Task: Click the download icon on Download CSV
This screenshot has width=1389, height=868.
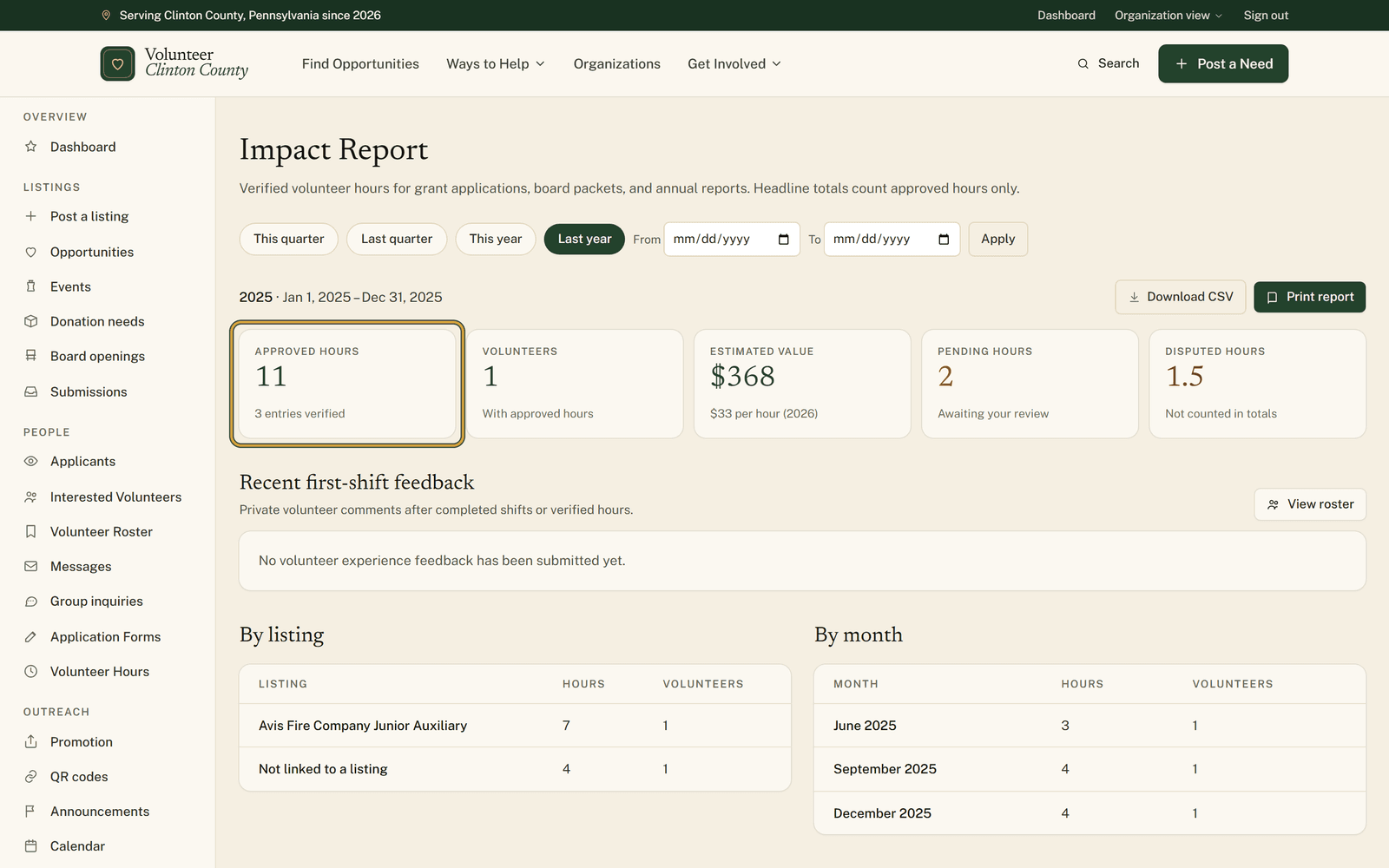Action: (1134, 297)
